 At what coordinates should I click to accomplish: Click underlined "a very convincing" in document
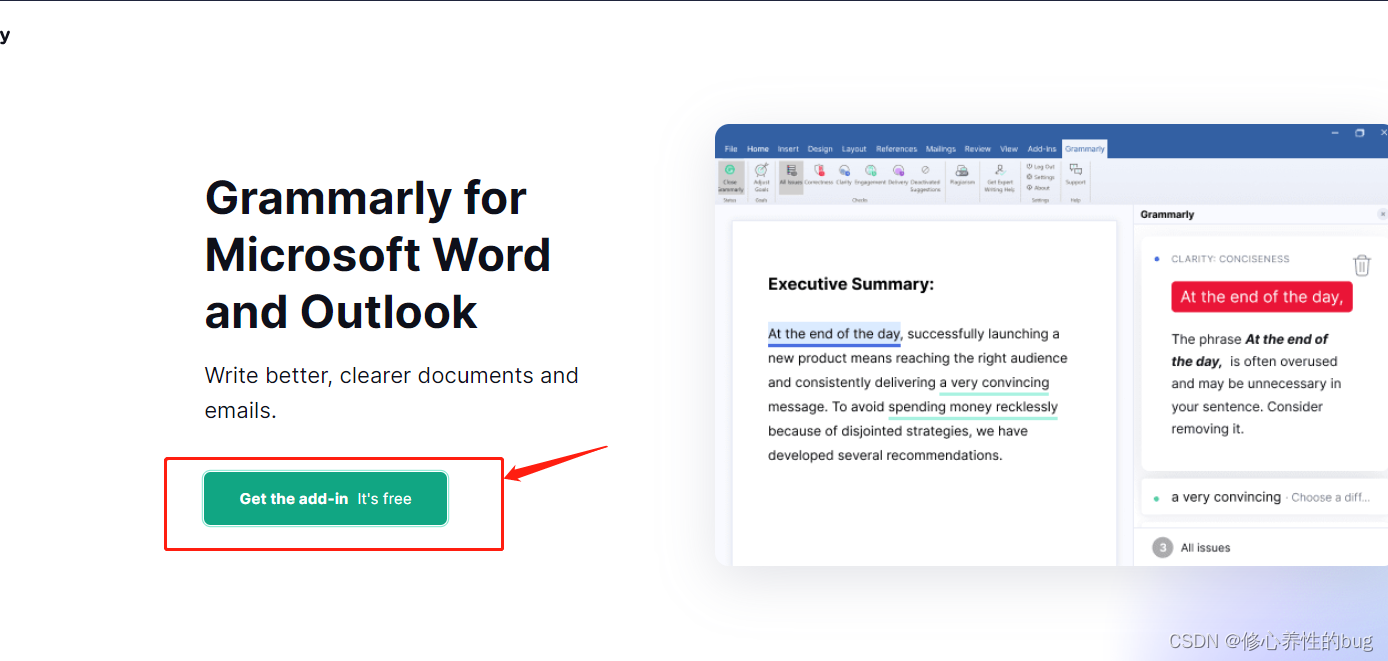[x=994, y=383]
